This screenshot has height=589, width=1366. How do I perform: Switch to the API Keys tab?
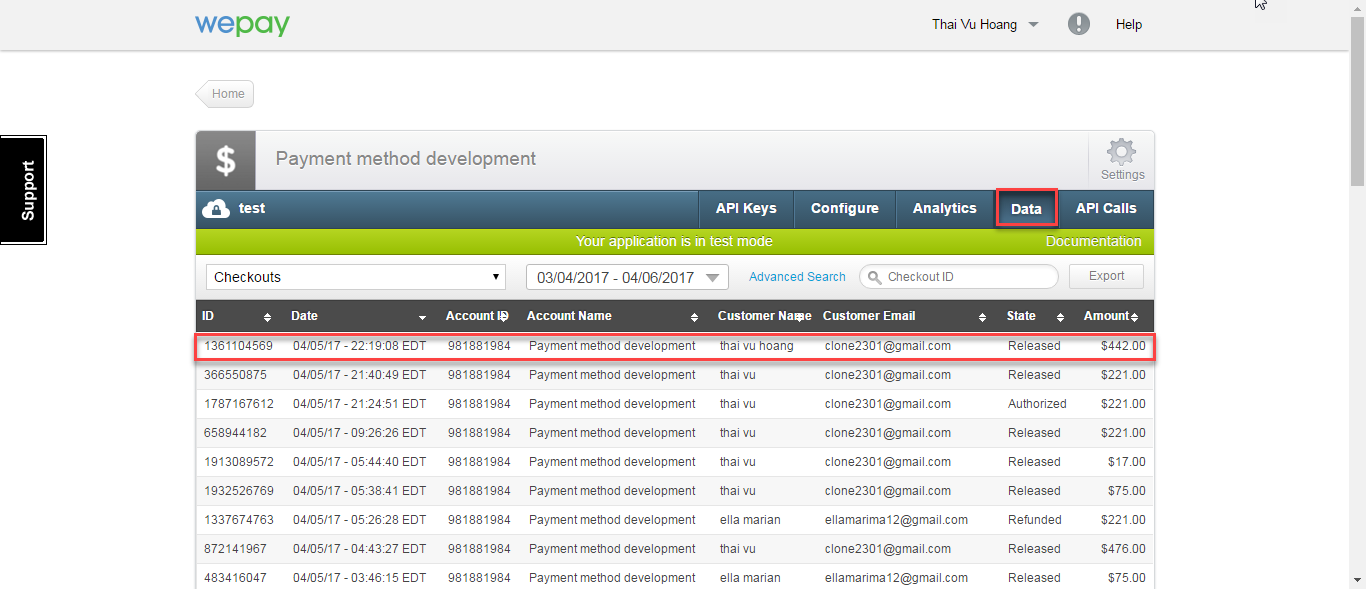(x=746, y=209)
